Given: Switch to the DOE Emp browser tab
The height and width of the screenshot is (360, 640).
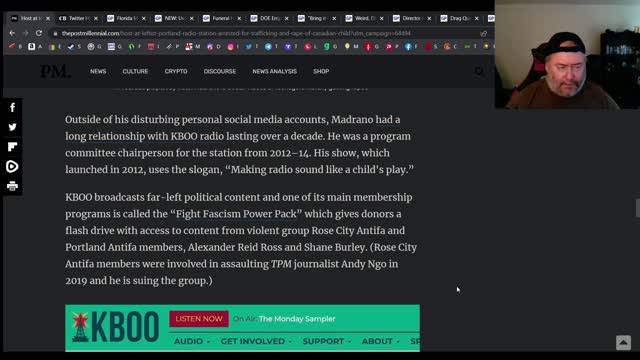Looking at the screenshot, I should click(x=269, y=18).
